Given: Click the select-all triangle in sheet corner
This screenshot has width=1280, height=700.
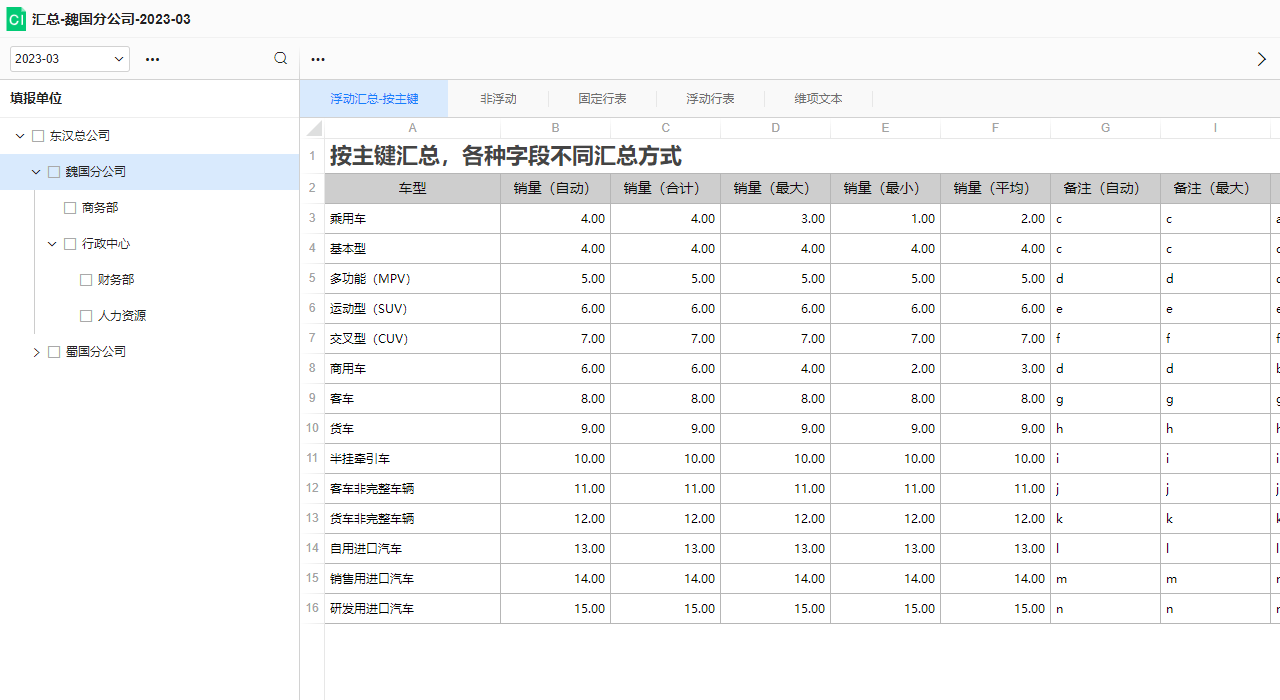Looking at the screenshot, I should pos(311,128).
